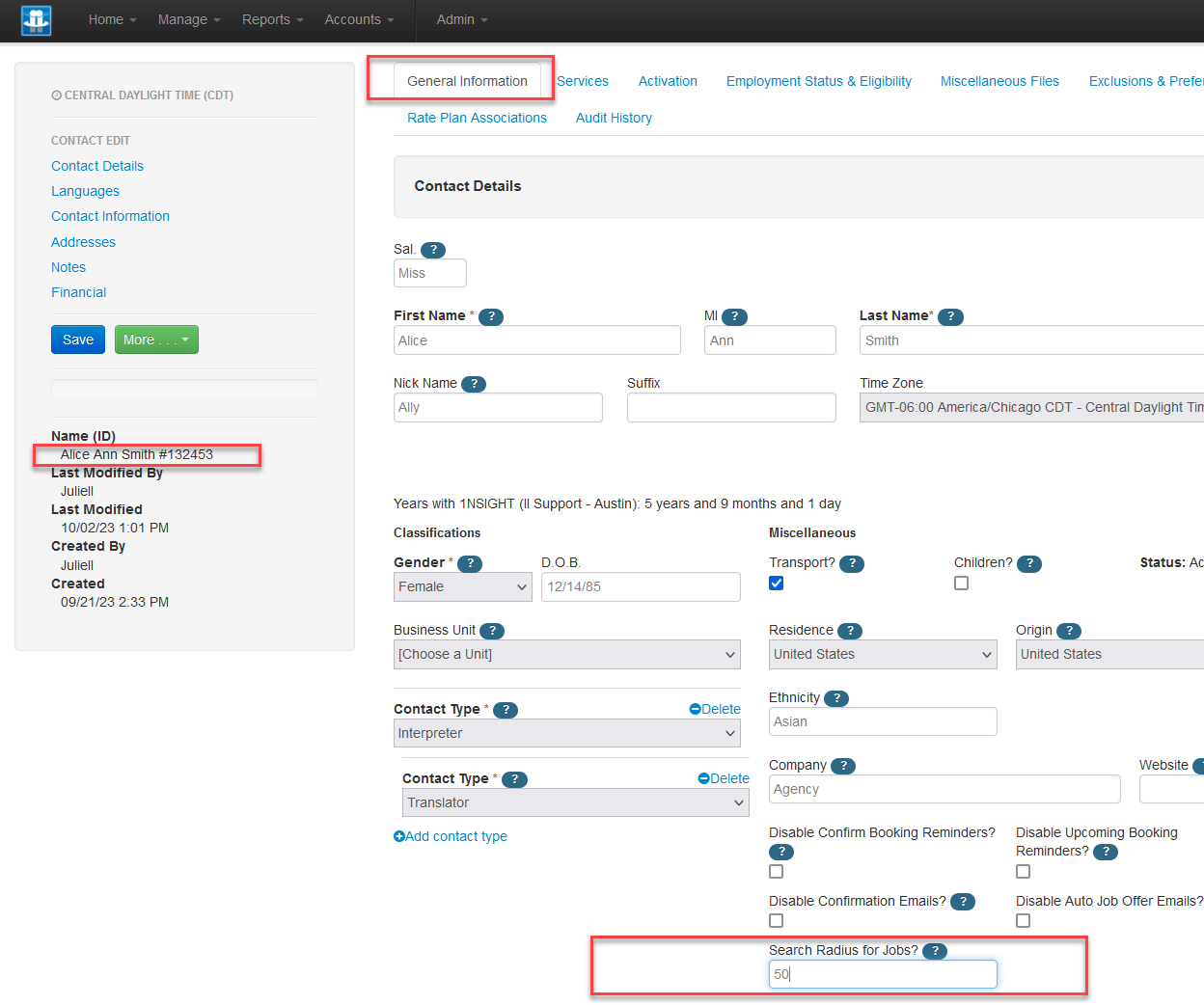
Task: Enable Disable Upcoming Booking Reminders
Action: 1023,871
